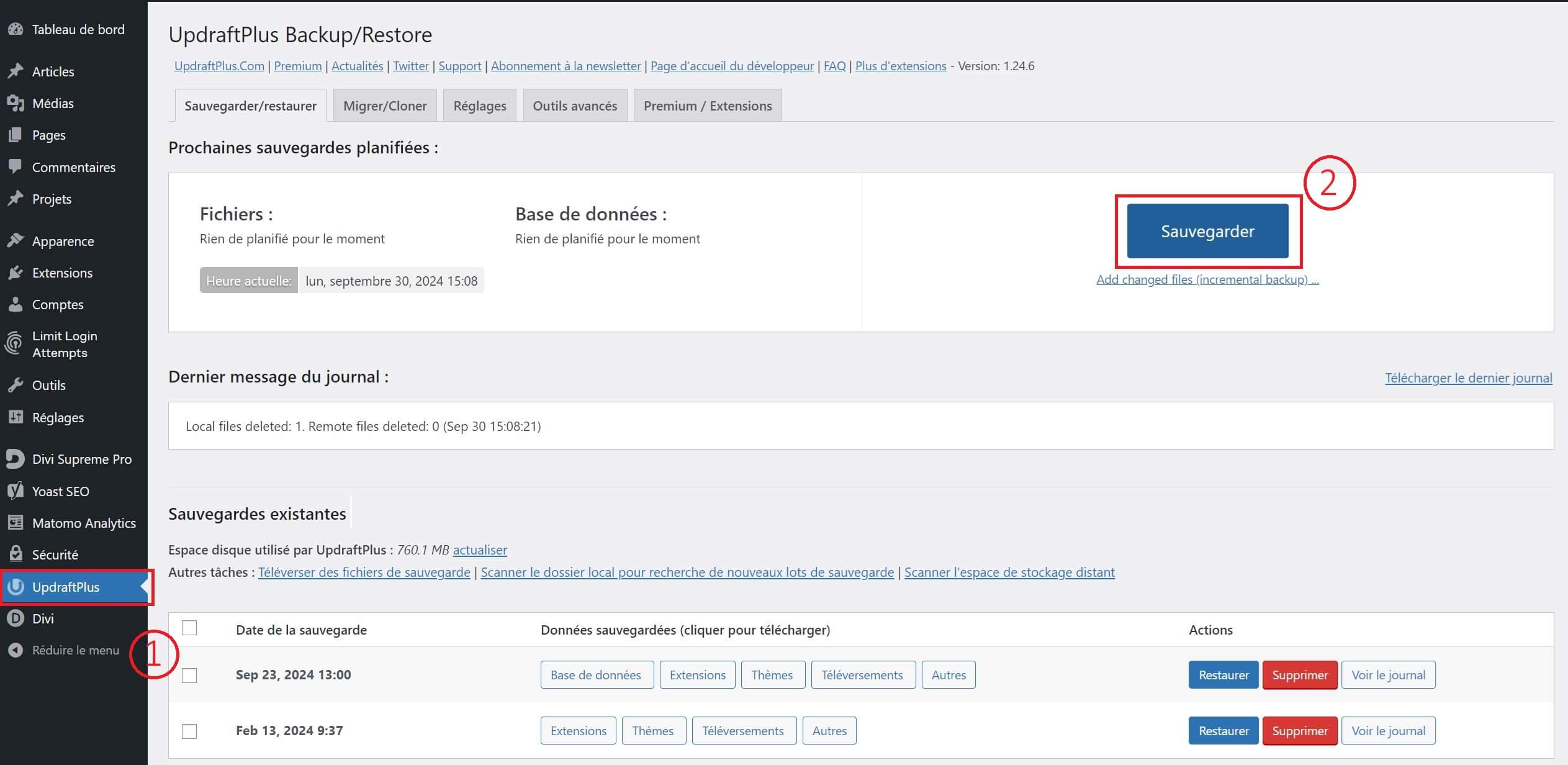
Task: Open Yoast SEO menu item label
Action: [61, 491]
